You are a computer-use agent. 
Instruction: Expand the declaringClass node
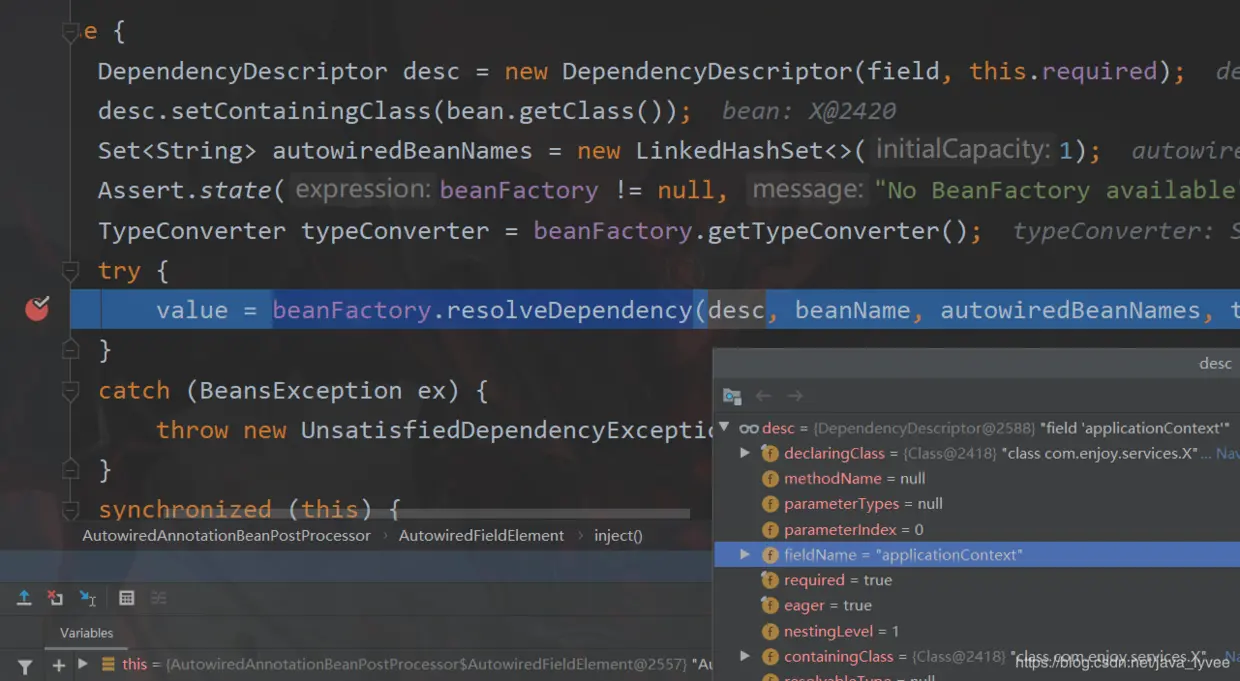pos(744,453)
